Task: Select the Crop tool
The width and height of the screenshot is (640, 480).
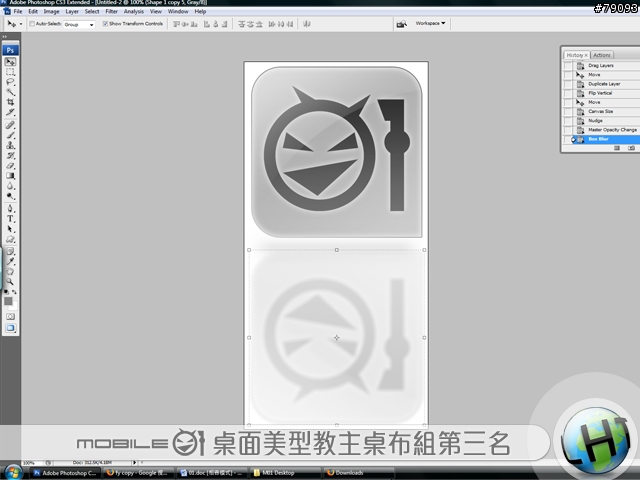Action: [10, 102]
